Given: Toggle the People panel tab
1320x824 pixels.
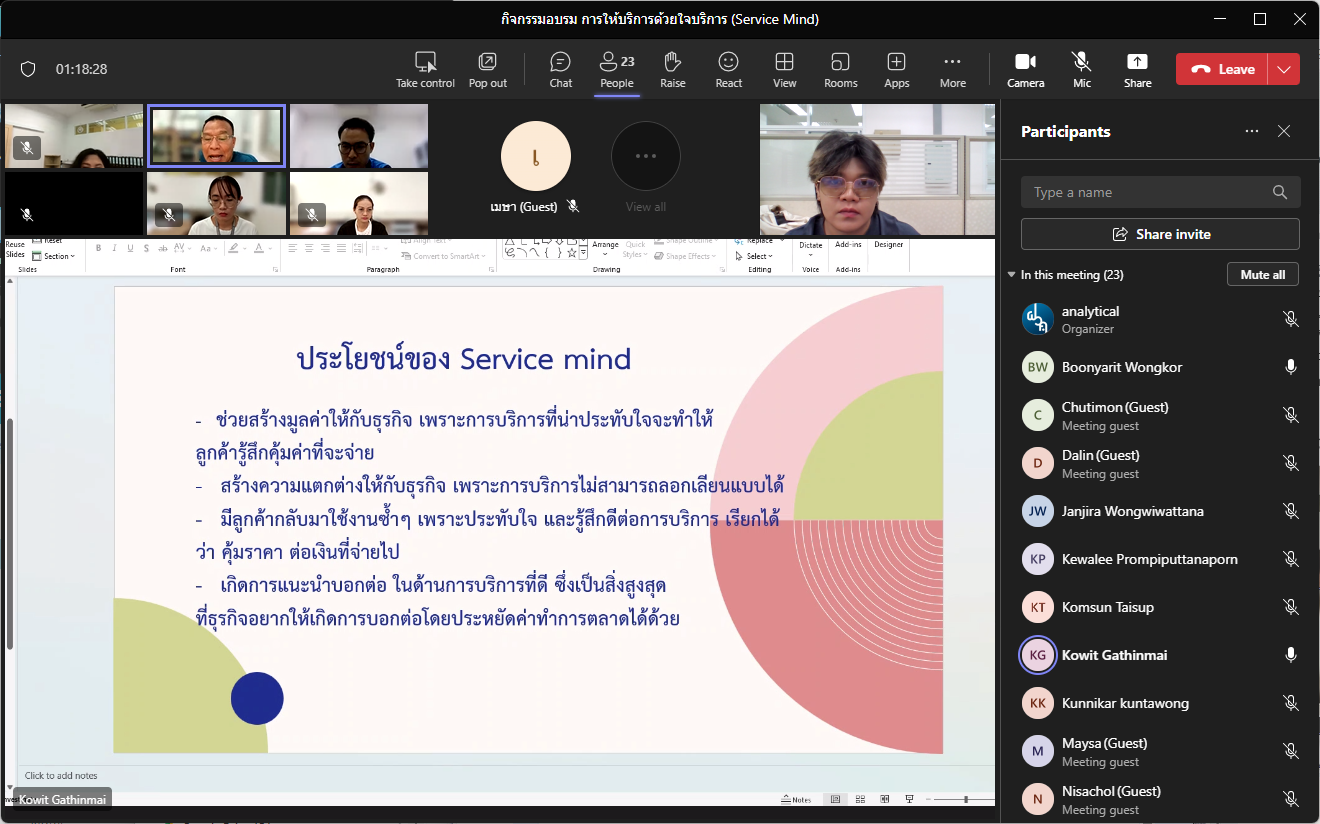Looking at the screenshot, I should pyautogui.click(x=617, y=69).
